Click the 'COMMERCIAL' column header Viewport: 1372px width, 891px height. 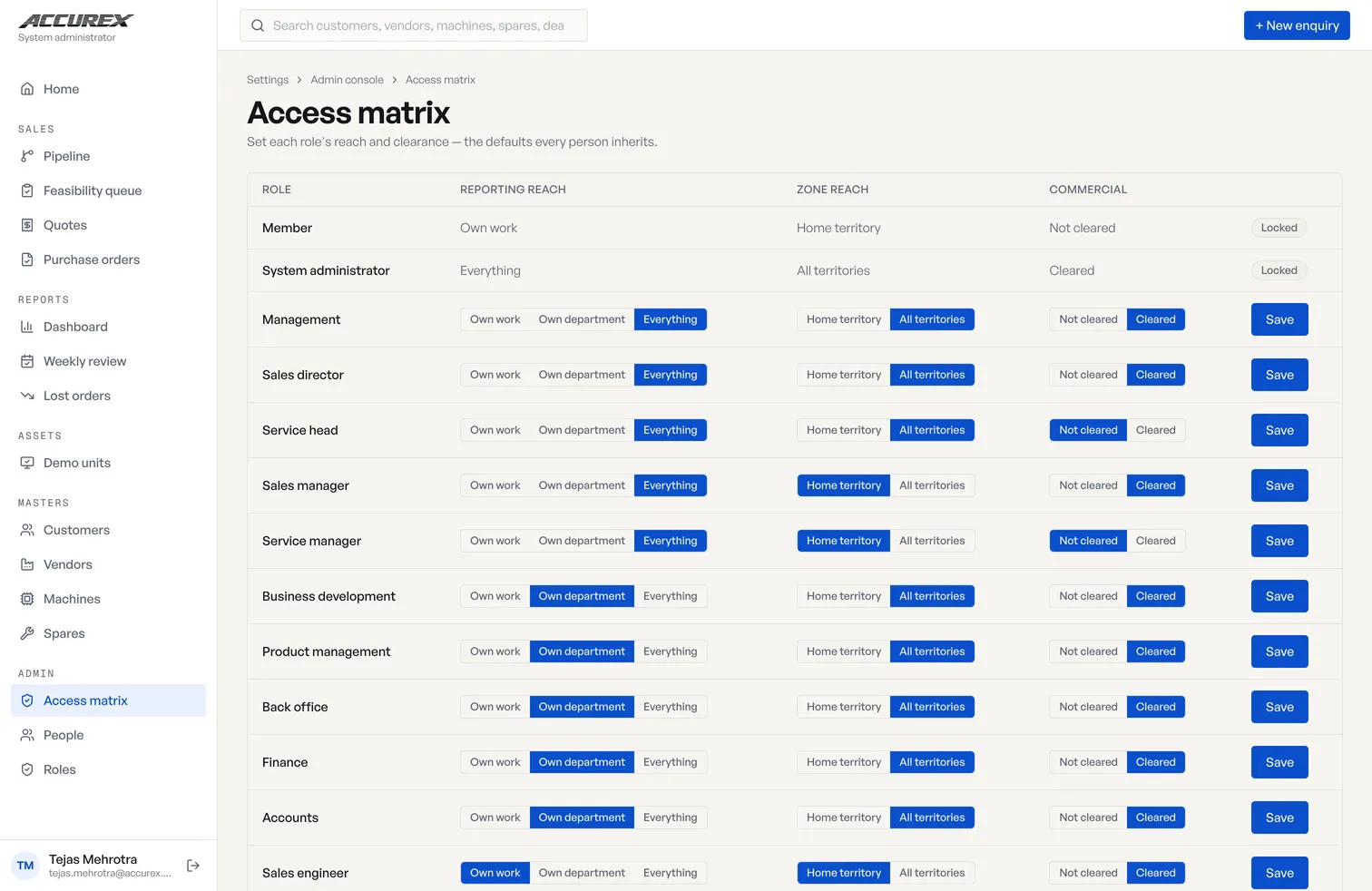click(x=1088, y=190)
